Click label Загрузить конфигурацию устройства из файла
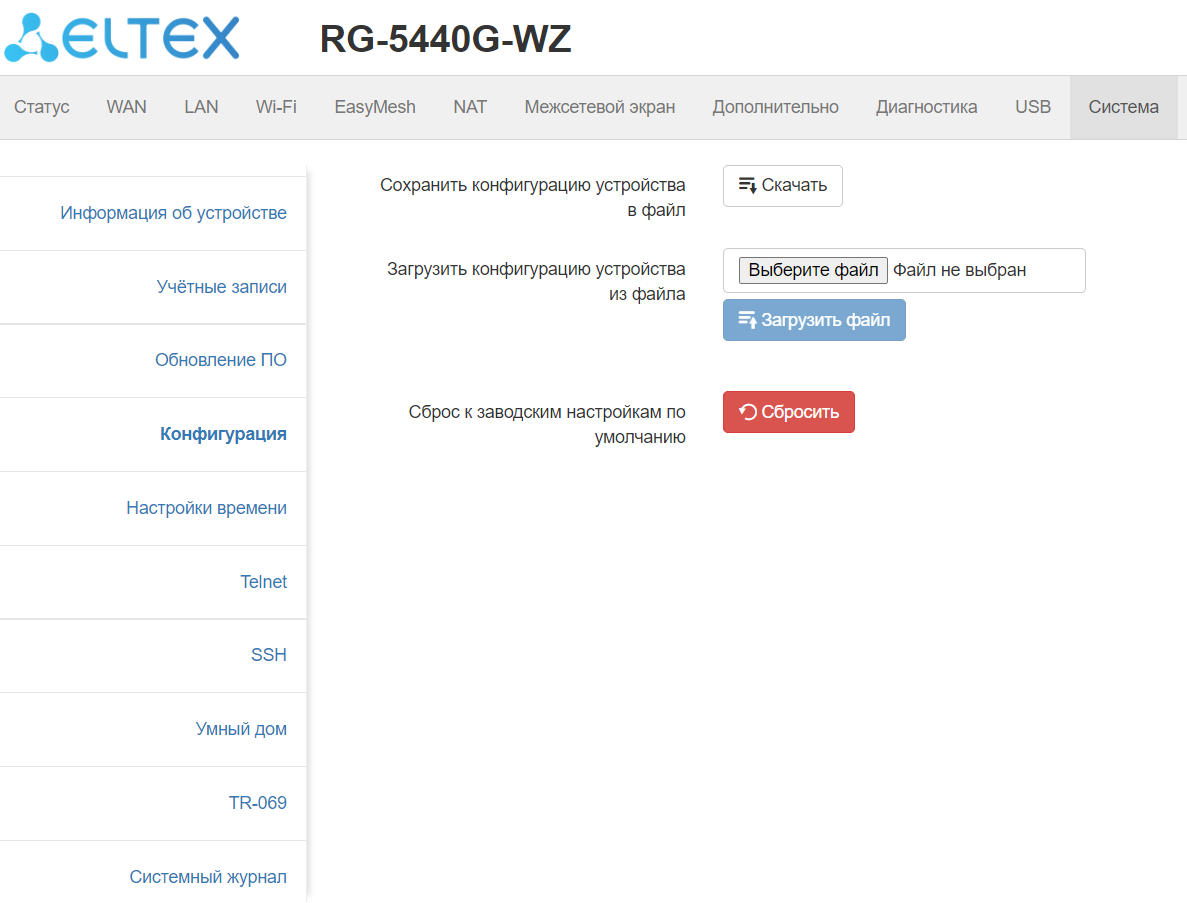This screenshot has height=903, width=1187. [536, 282]
